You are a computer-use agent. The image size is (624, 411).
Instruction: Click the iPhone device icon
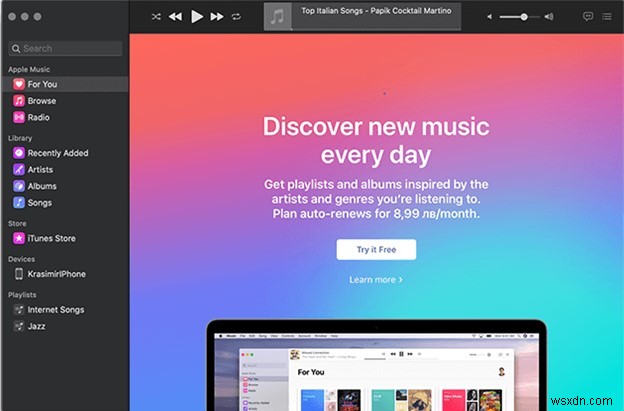19,274
